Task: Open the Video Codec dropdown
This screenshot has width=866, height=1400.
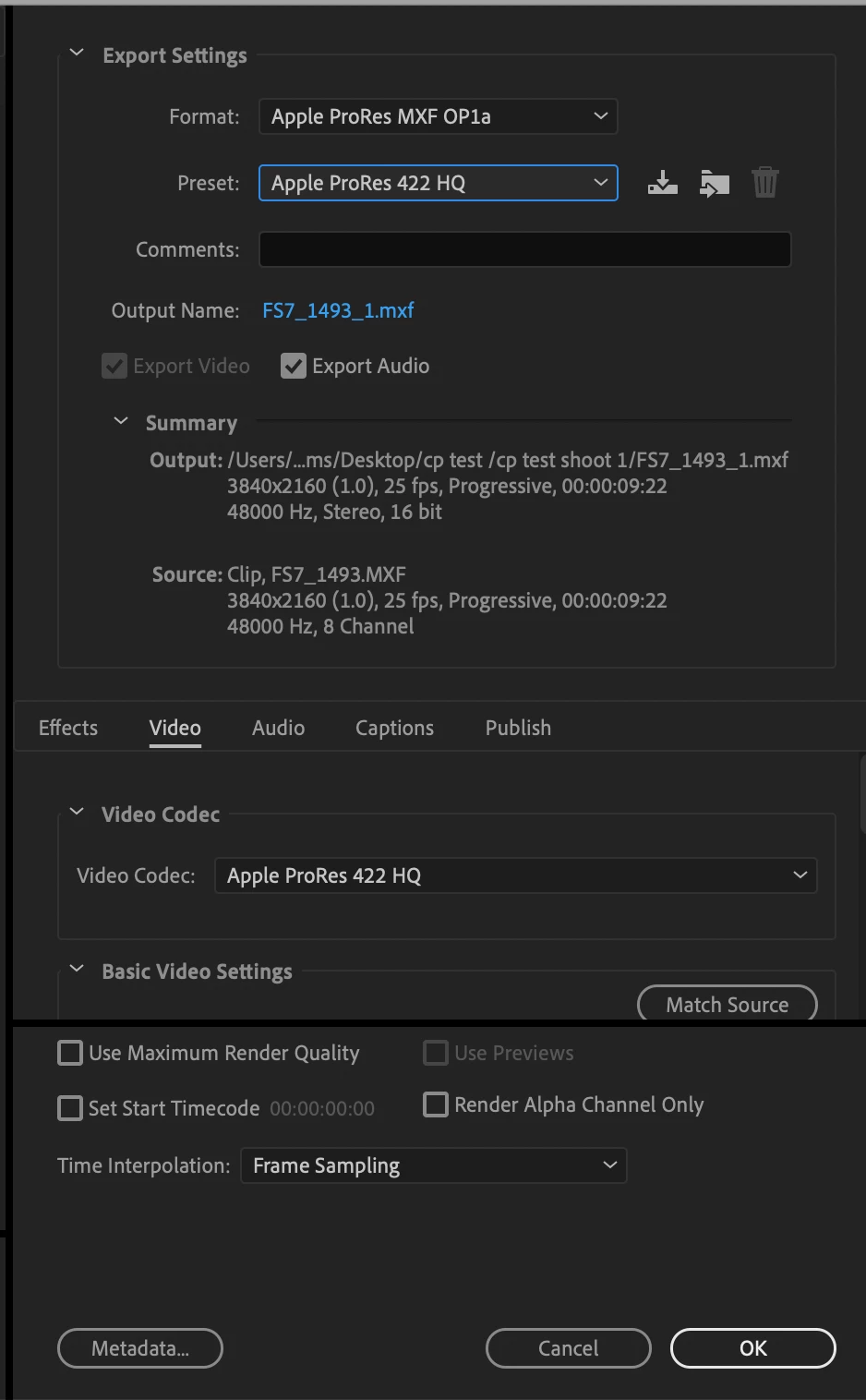Action: tap(515, 875)
